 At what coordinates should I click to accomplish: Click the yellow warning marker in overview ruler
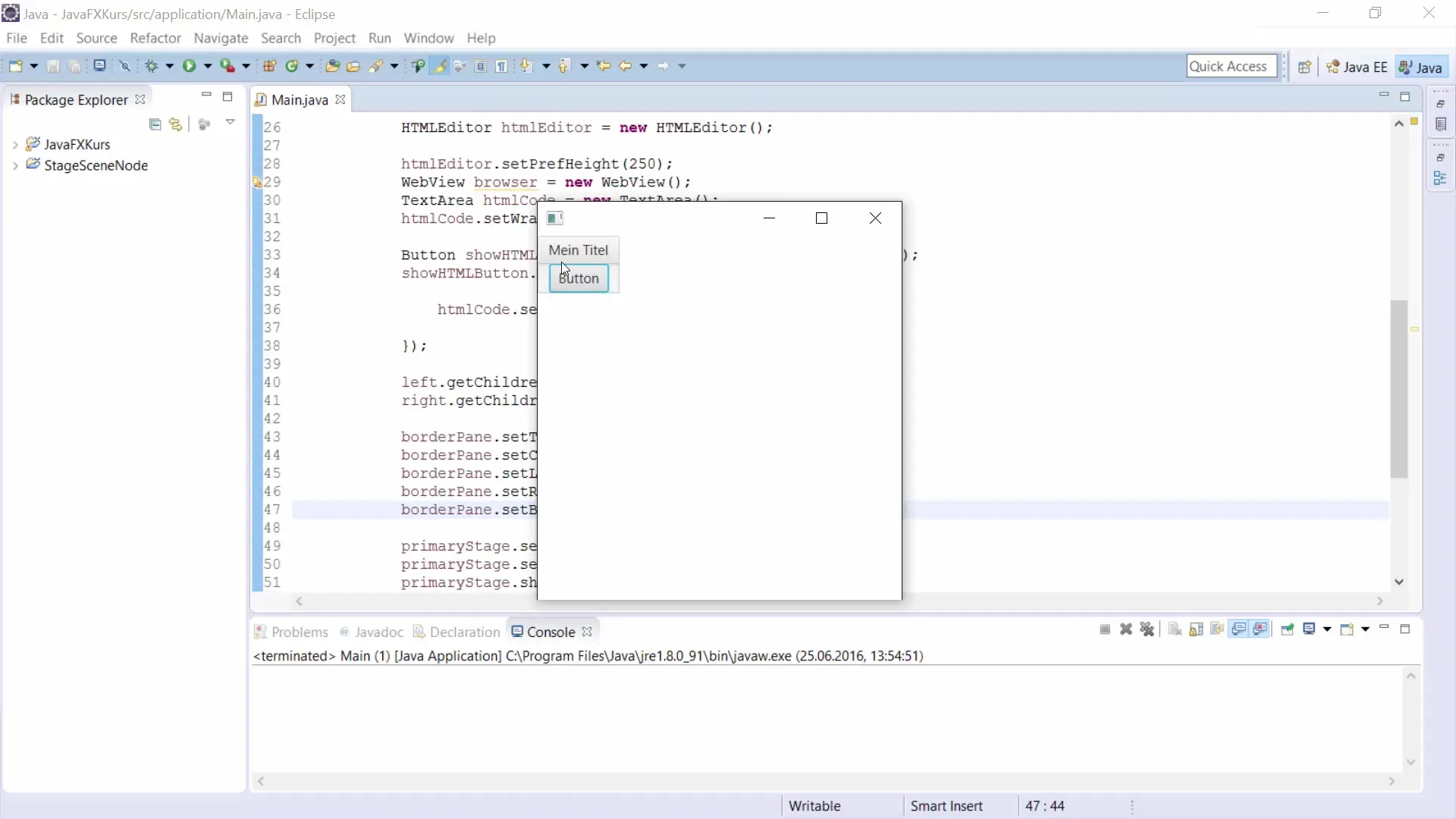[x=1414, y=329]
